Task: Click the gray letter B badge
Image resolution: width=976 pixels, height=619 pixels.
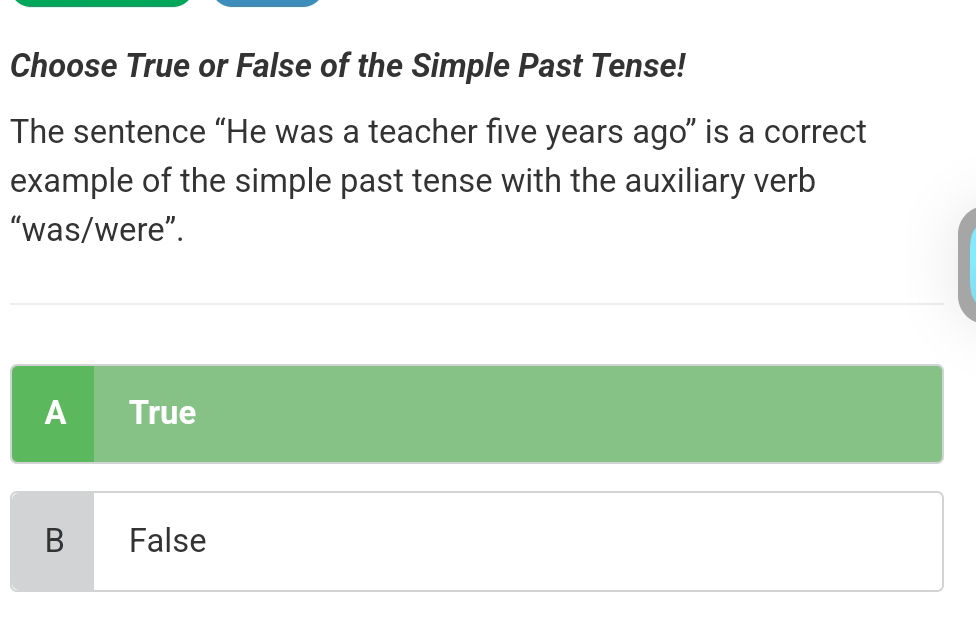Action: pyautogui.click(x=54, y=541)
